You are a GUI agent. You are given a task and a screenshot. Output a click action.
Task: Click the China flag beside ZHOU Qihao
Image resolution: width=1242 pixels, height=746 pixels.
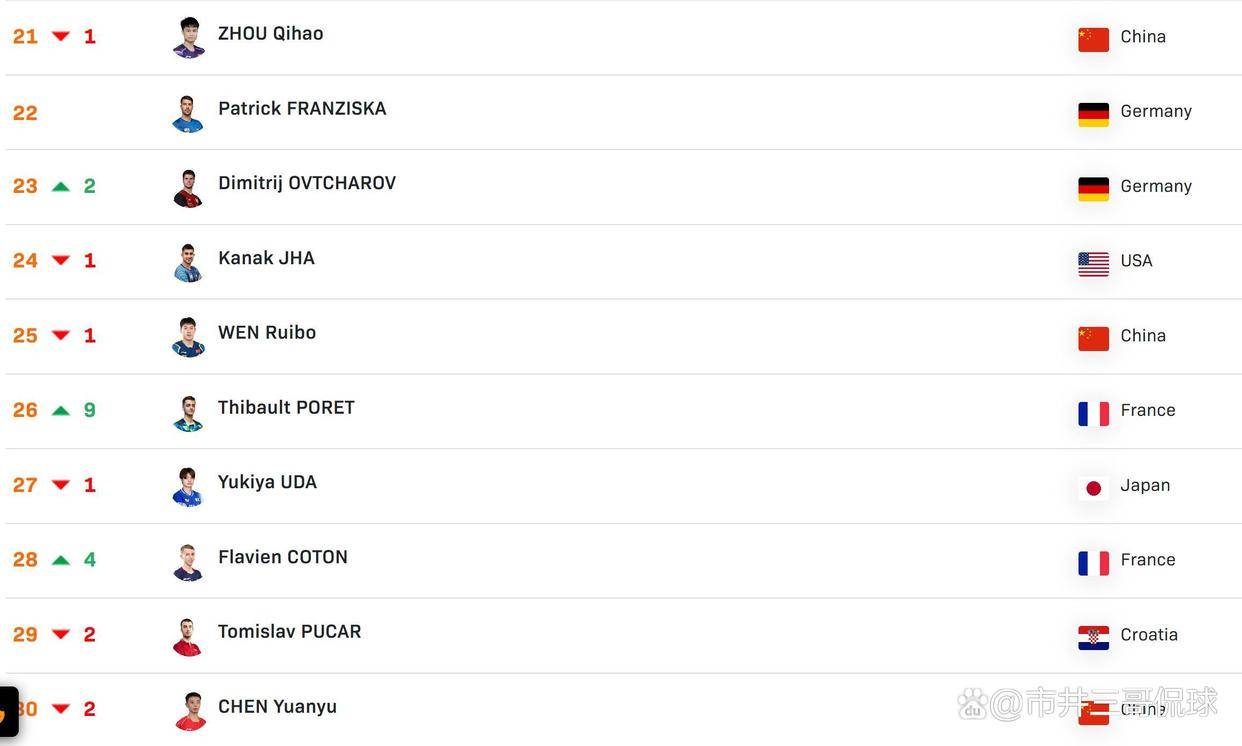point(1093,39)
